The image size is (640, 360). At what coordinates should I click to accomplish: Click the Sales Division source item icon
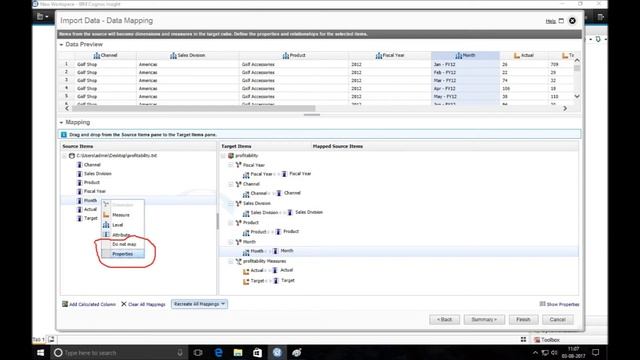(80, 174)
